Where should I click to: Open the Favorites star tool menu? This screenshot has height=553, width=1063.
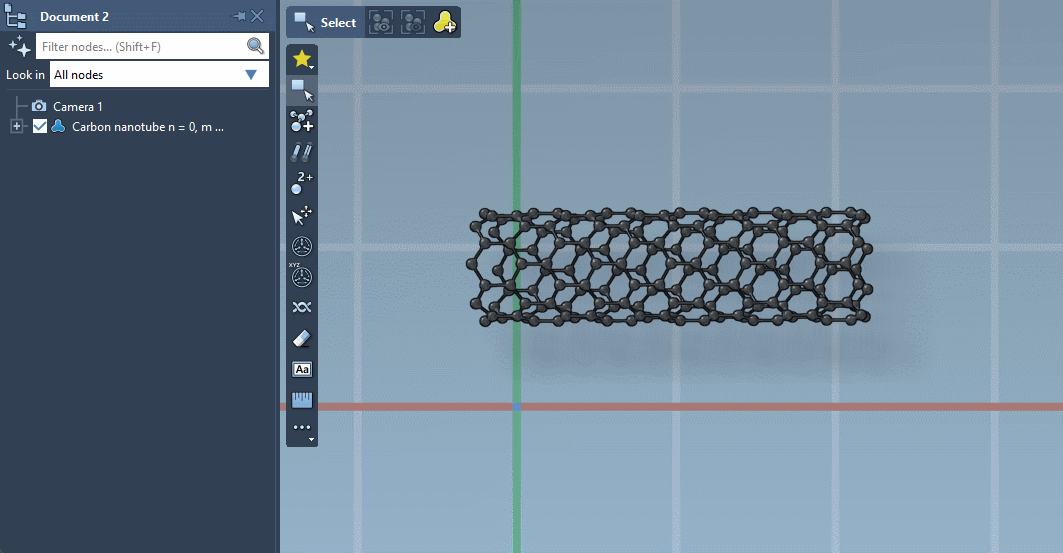click(302, 60)
